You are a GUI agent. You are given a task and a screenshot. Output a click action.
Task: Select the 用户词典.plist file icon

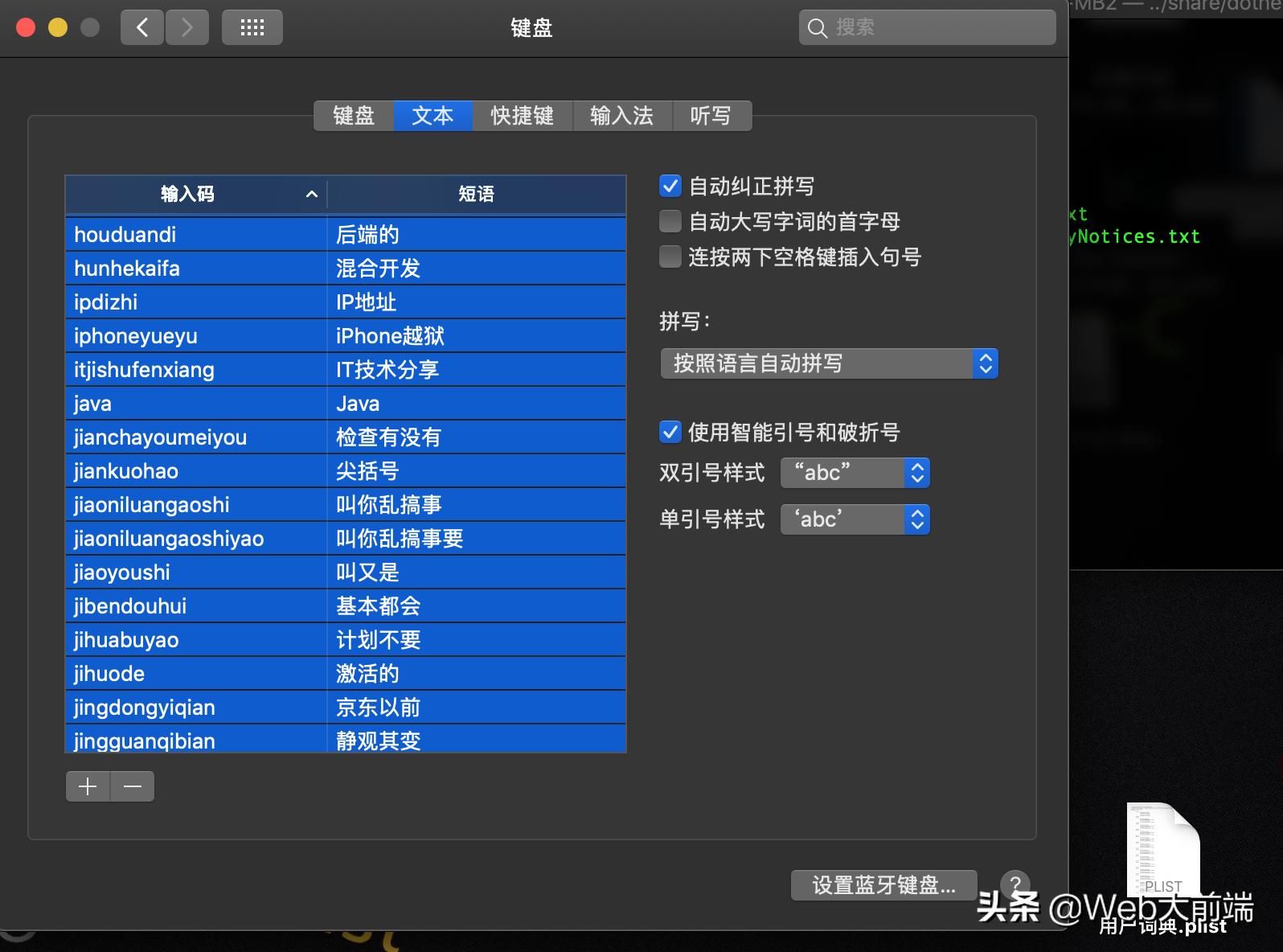pos(1163,850)
